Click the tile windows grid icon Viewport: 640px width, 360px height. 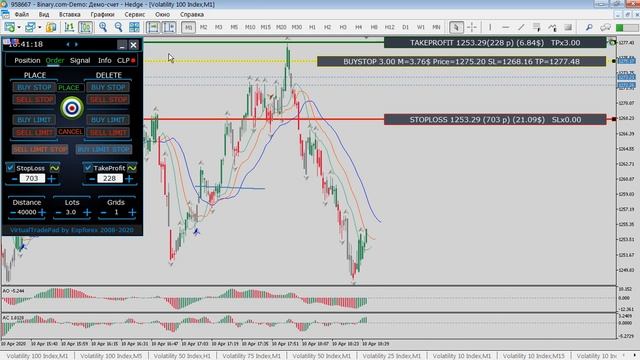click(x=134, y=27)
